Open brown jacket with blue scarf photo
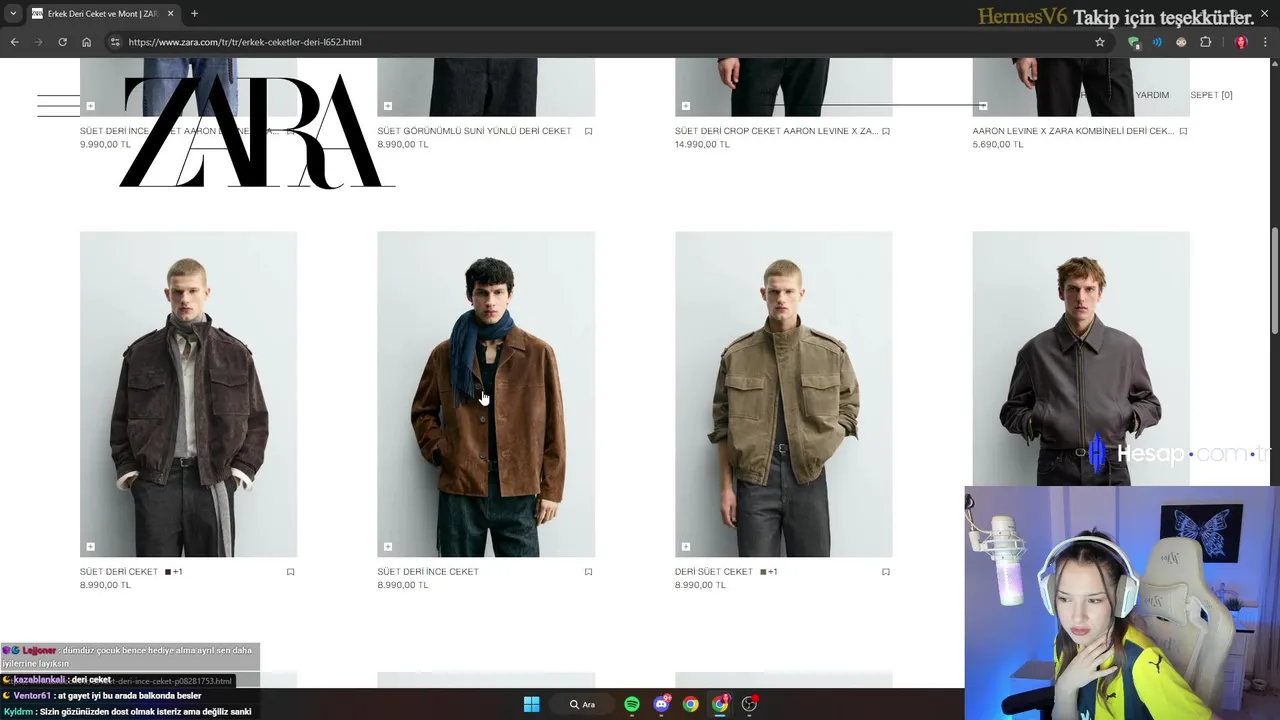 (x=486, y=394)
